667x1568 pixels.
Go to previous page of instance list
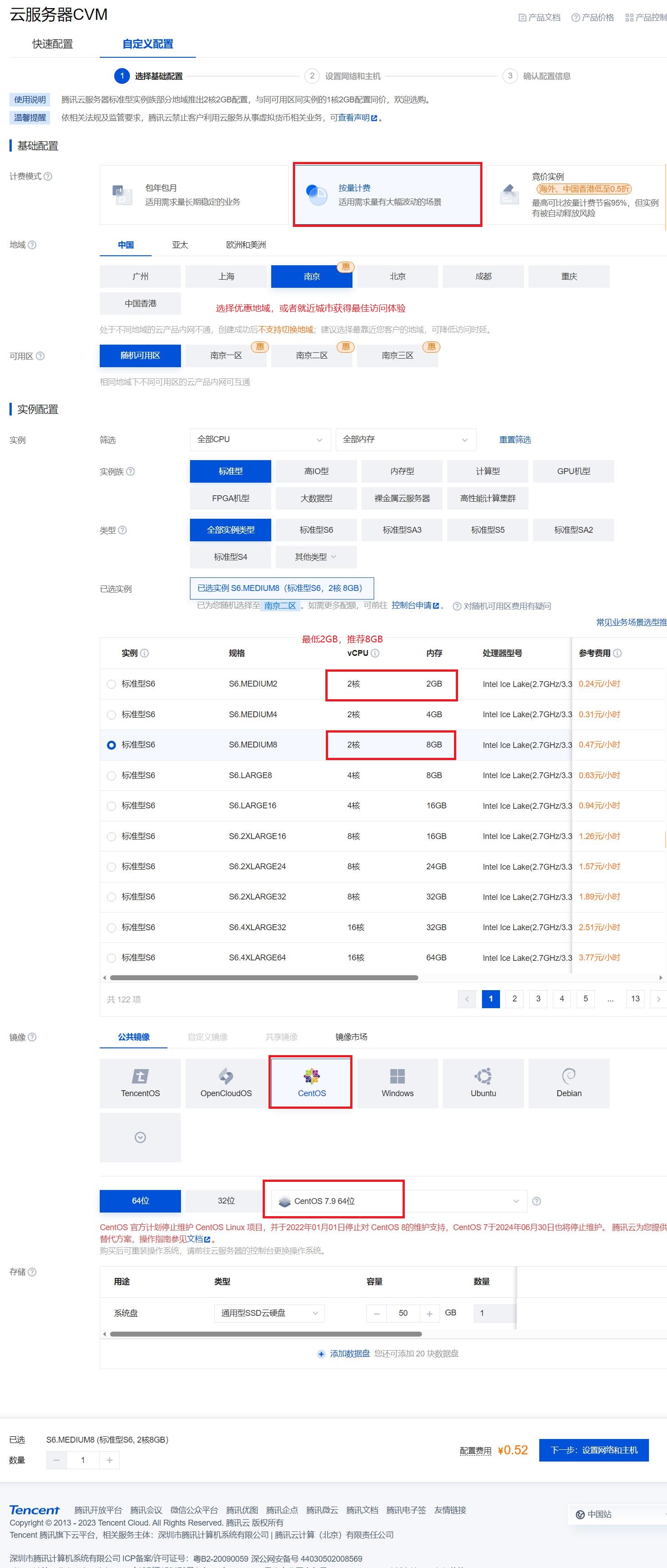tap(467, 999)
